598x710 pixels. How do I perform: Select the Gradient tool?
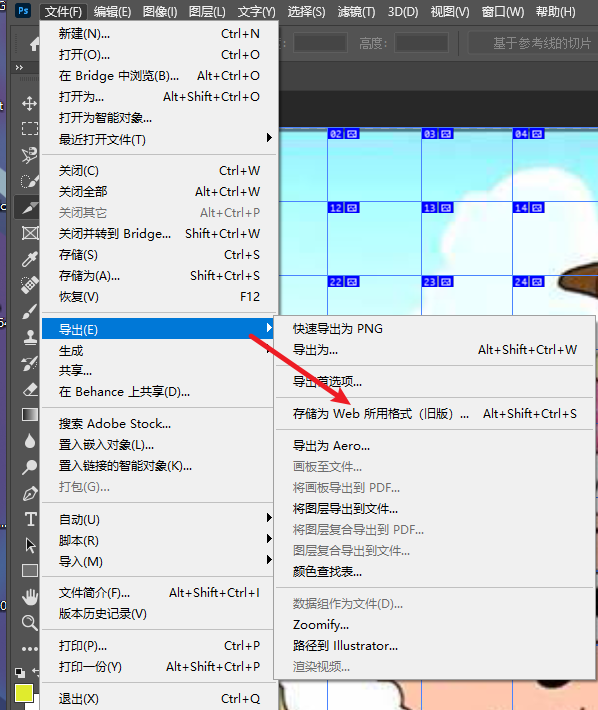pyautogui.click(x=29, y=415)
